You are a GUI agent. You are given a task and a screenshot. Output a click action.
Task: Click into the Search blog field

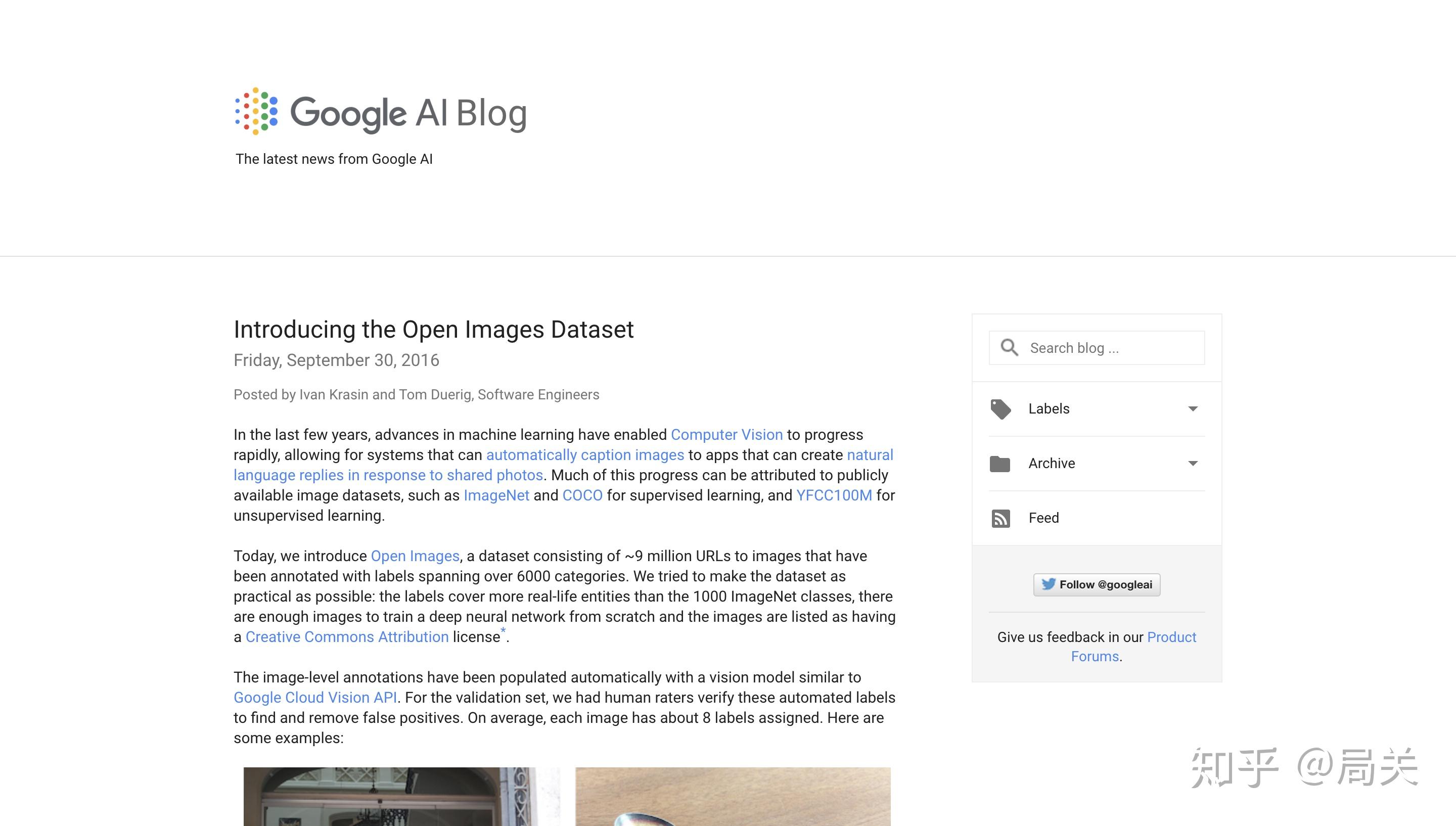1112,348
